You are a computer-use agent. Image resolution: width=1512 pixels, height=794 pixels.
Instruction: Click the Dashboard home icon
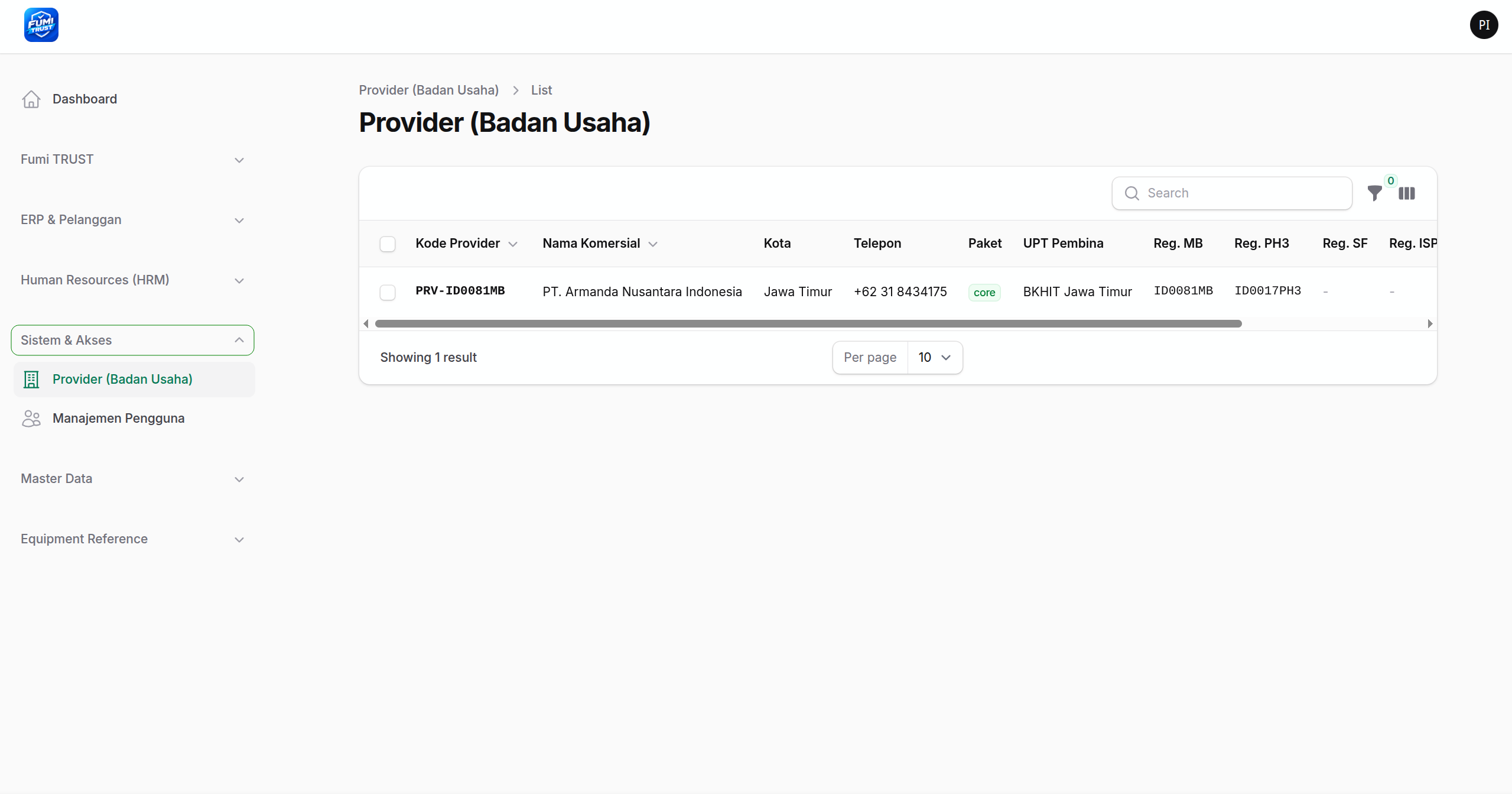point(31,99)
